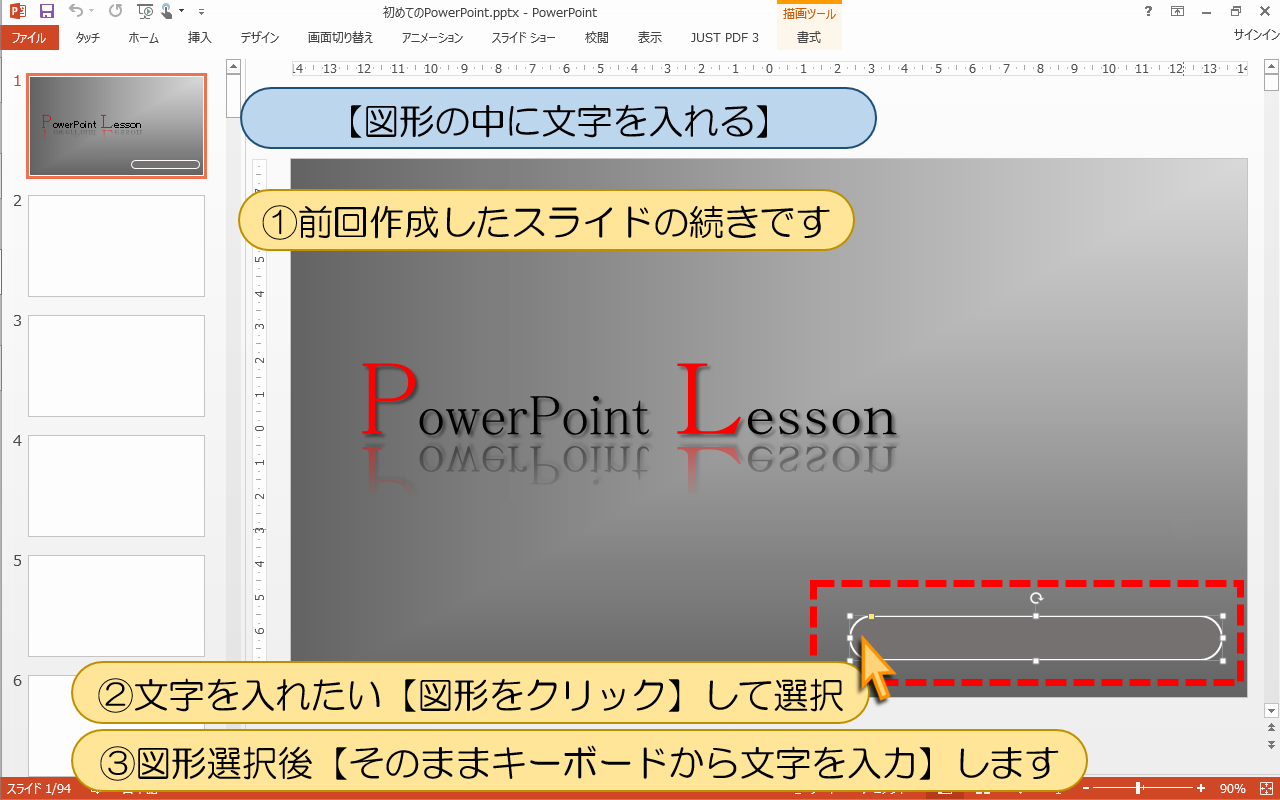Select slide 5 thumbnail
Image resolution: width=1280 pixels, height=800 pixels.
[116, 606]
